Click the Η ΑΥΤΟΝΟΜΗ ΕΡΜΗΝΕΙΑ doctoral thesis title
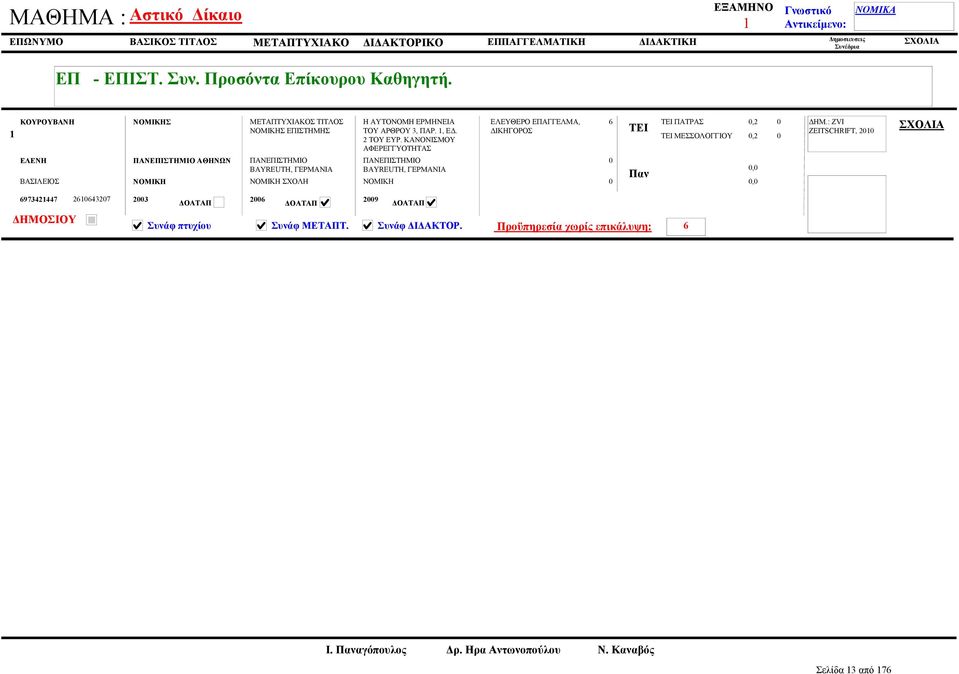 410,135
